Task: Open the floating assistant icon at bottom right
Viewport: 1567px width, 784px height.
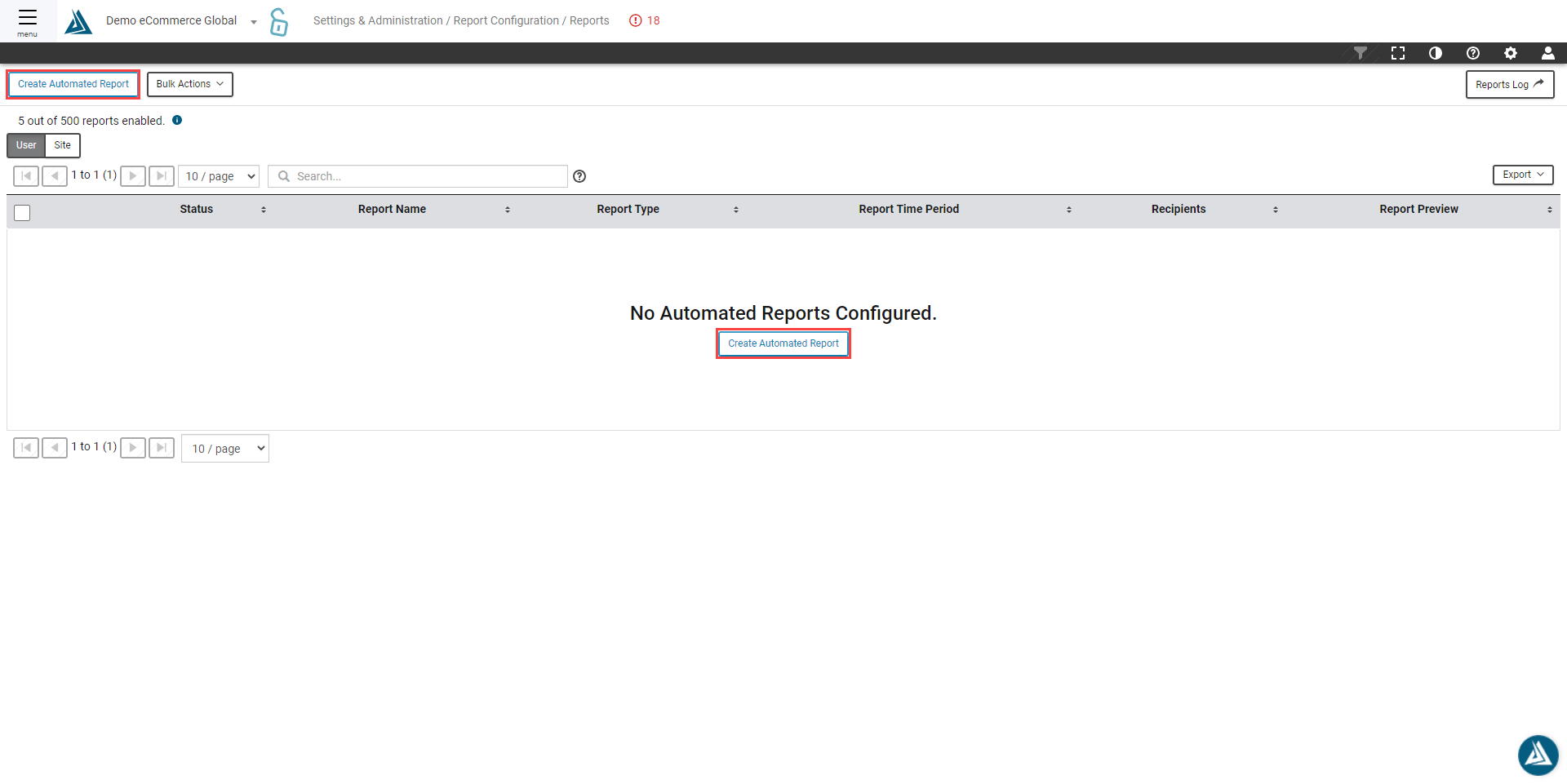Action: (1538, 755)
